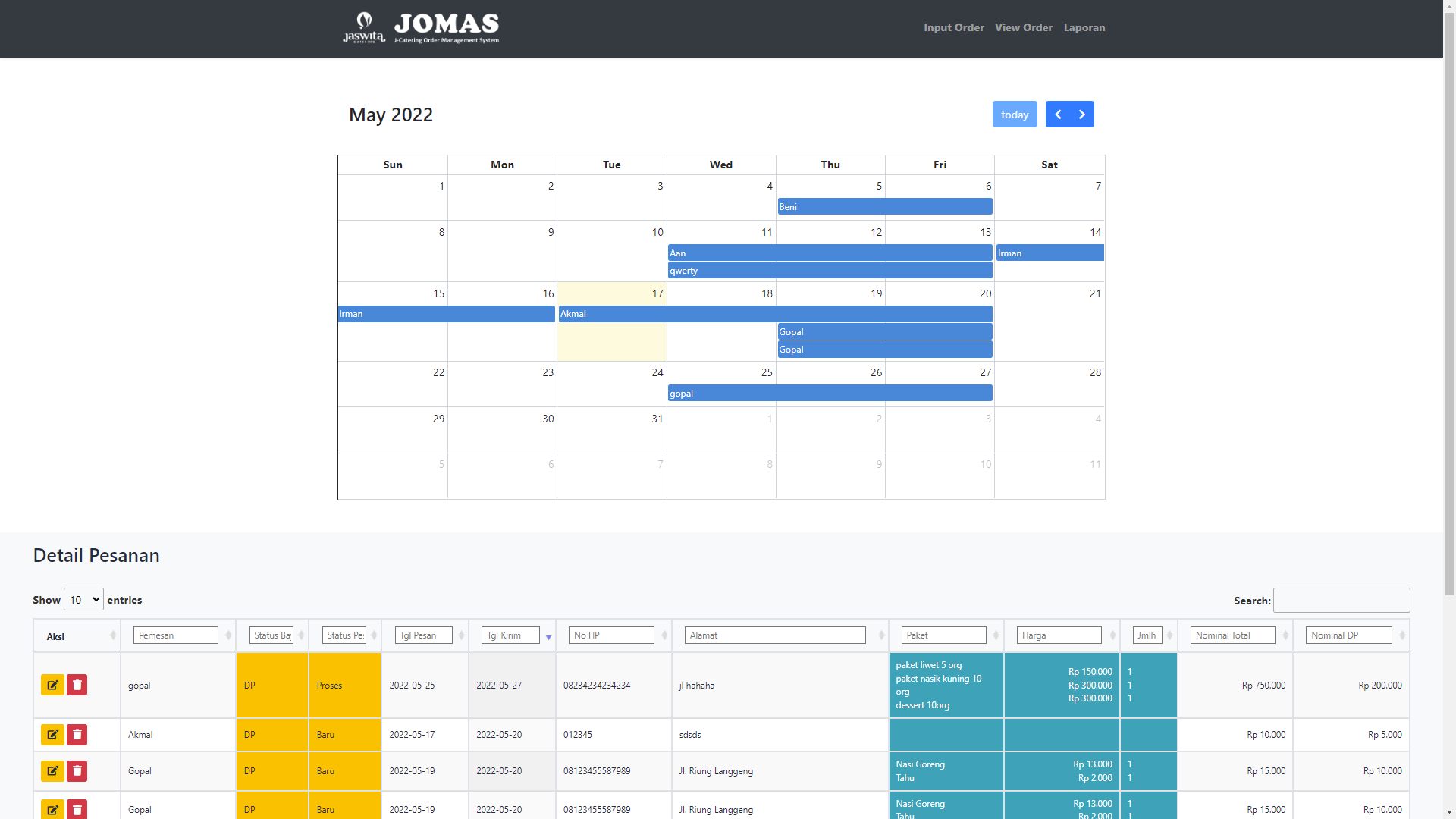
Task: Click the edit icon for gopal's order
Action: coord(52,685)
